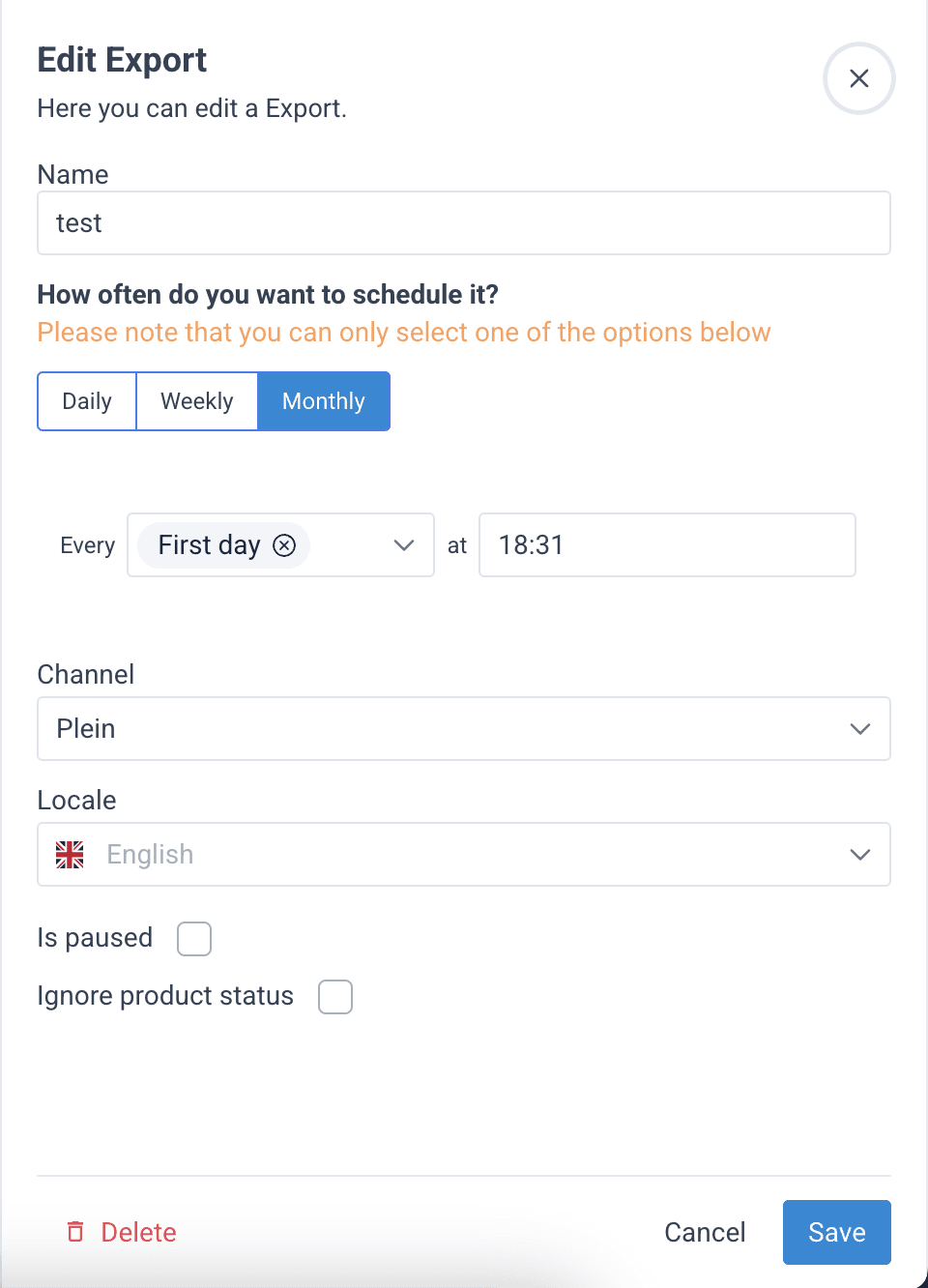928x1288 pixels.
Task: Choose the Monthly schedule tab
Action: (324, 401)
